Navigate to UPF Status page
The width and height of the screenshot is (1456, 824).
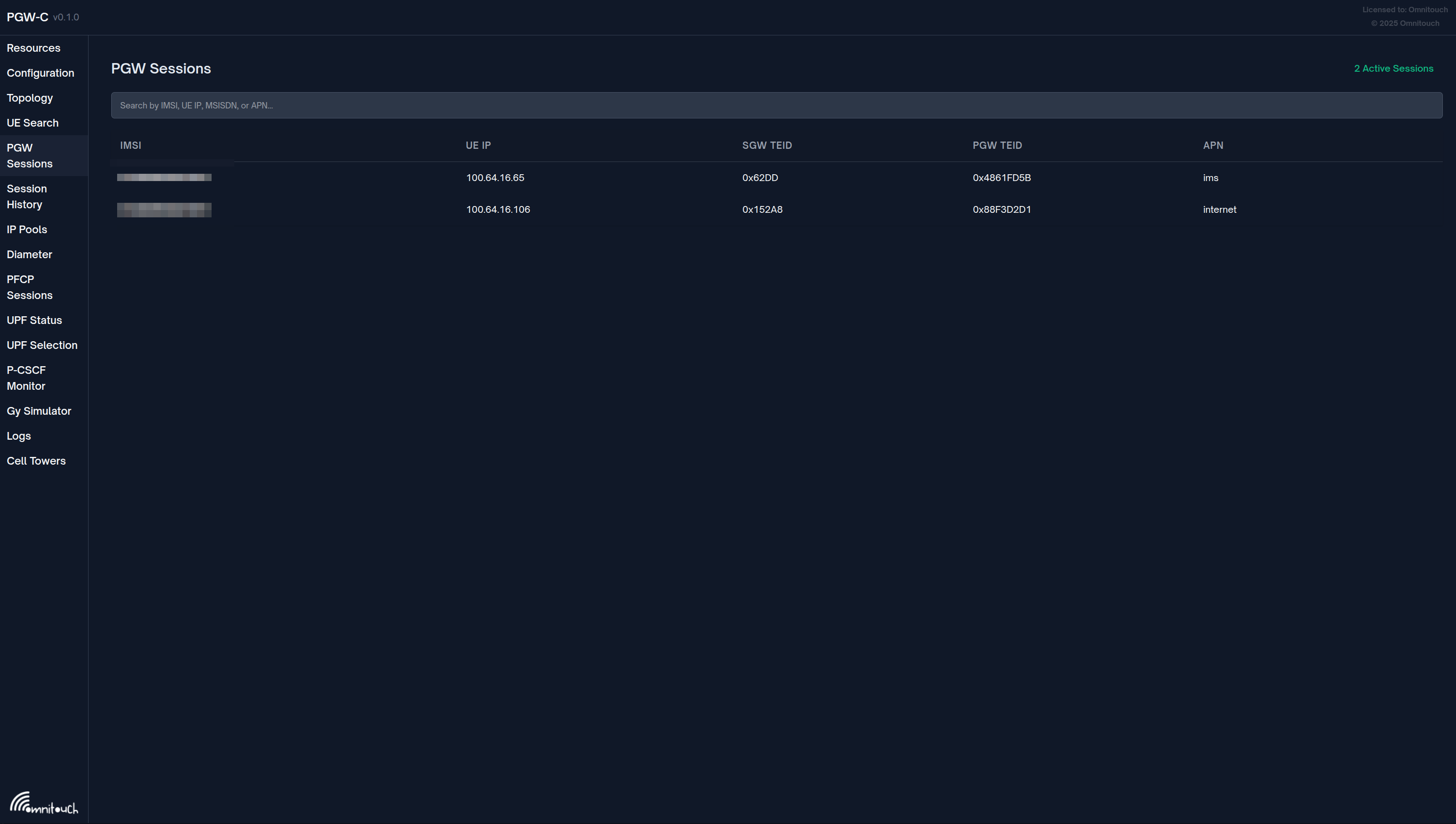pos(34,320)
